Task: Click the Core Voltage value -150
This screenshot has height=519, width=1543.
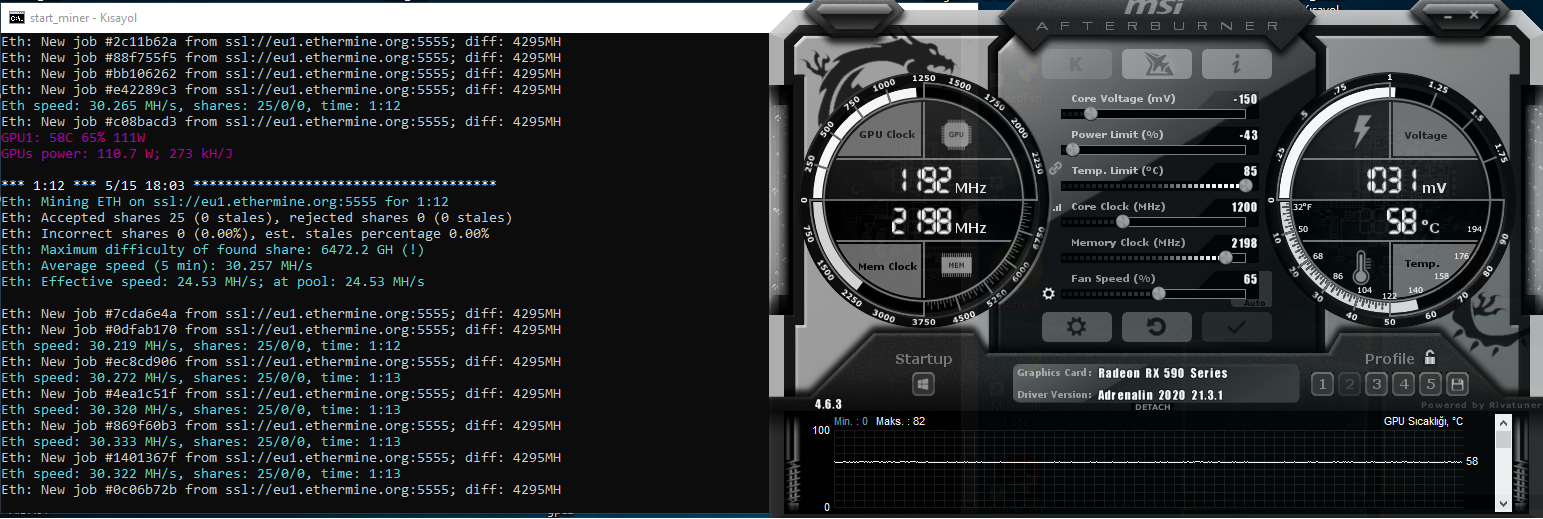Action: [x=1245, y=100]
